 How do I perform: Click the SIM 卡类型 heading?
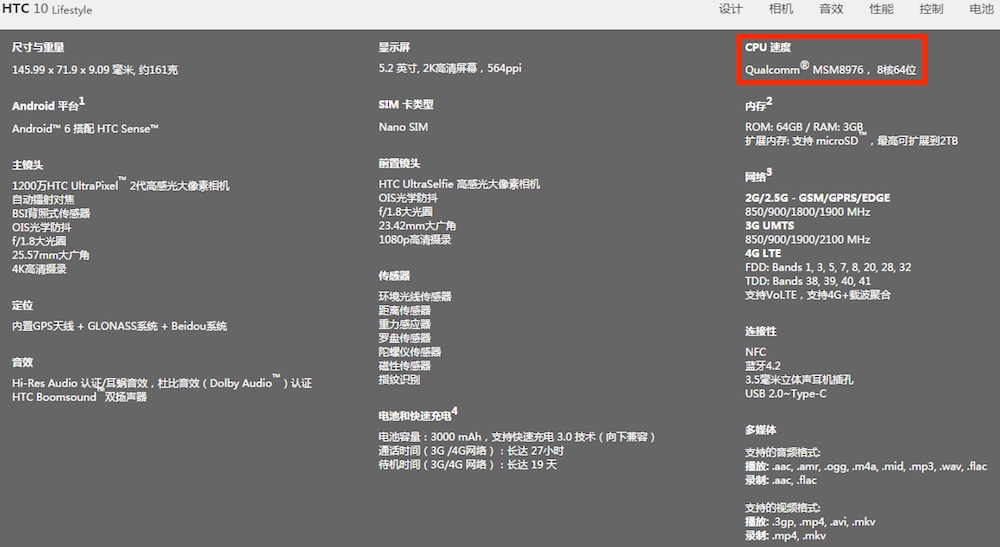click(406, 105)
